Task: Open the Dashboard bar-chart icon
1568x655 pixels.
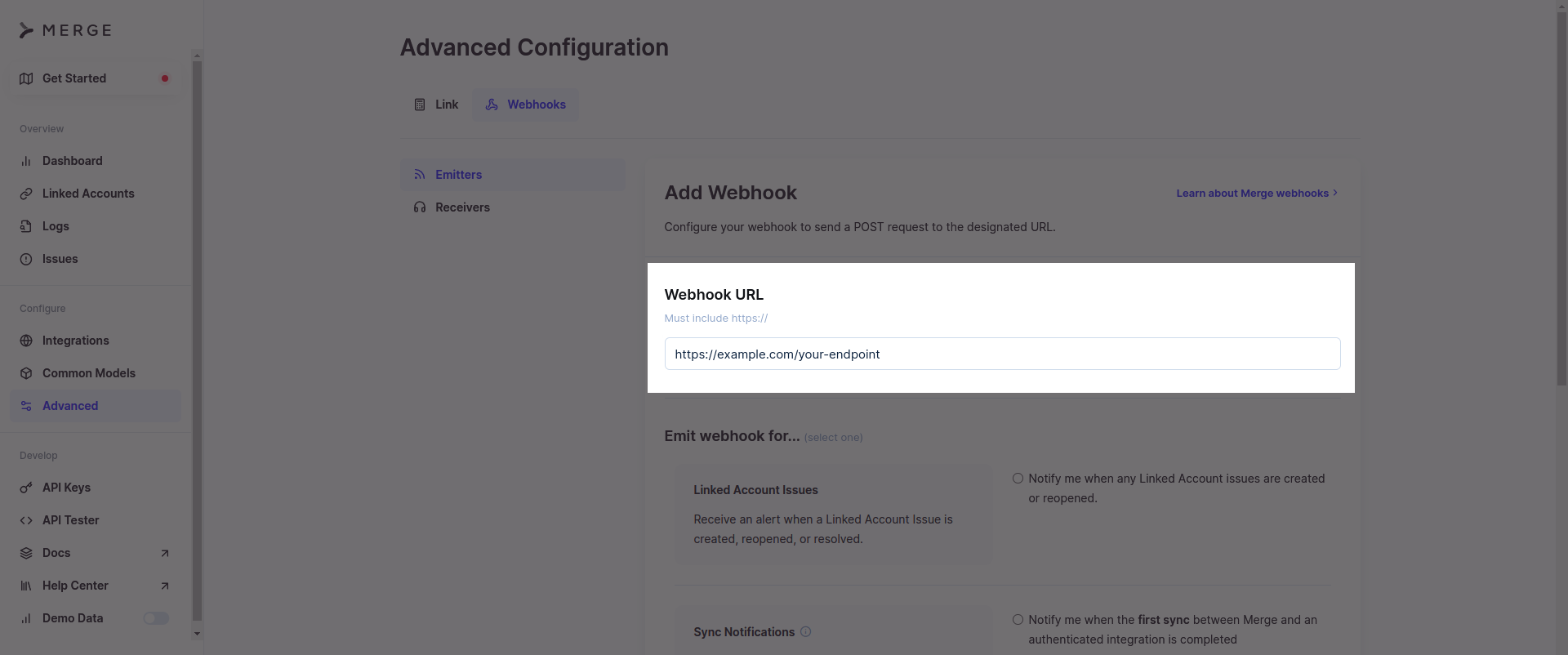Action: coord(26,161)
